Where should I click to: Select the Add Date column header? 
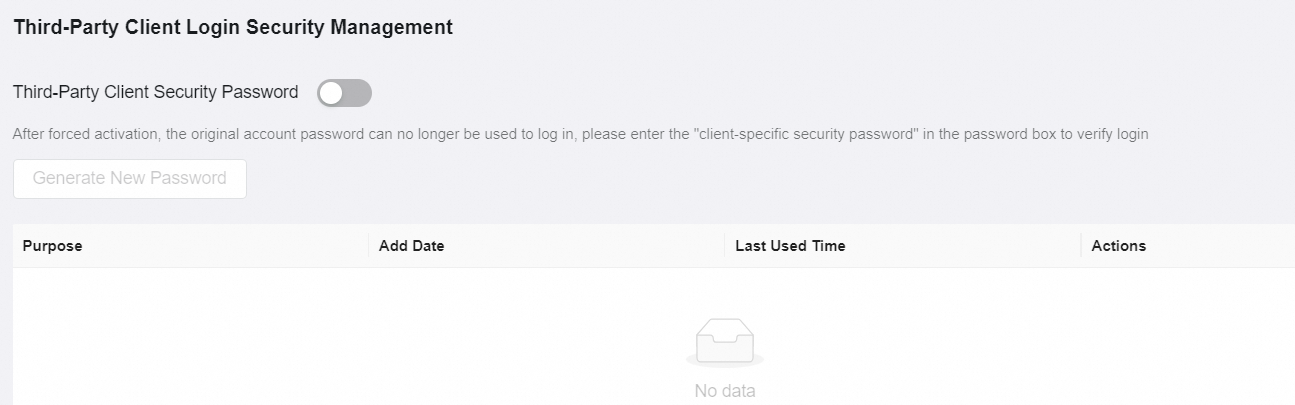click(412, 246)
